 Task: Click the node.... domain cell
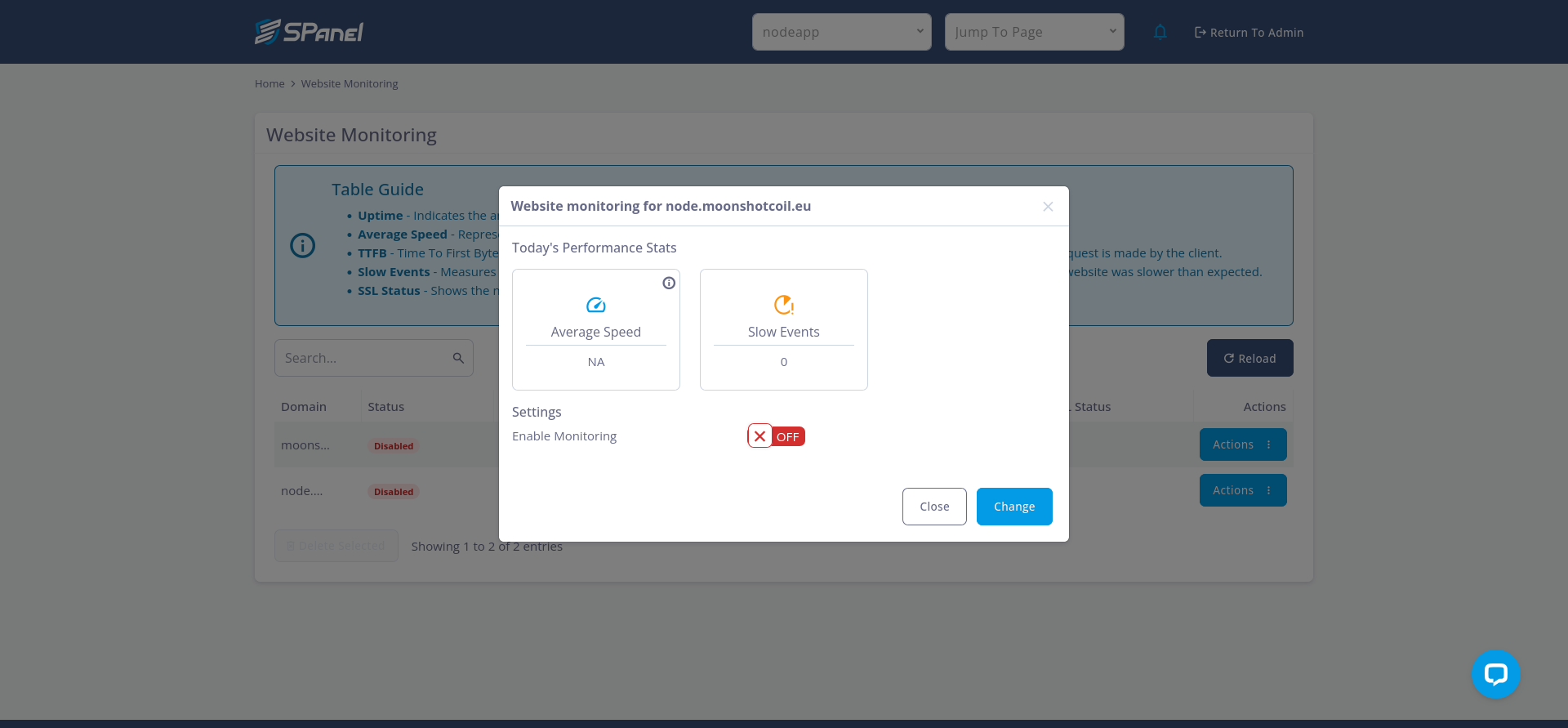tap(302, 491)
